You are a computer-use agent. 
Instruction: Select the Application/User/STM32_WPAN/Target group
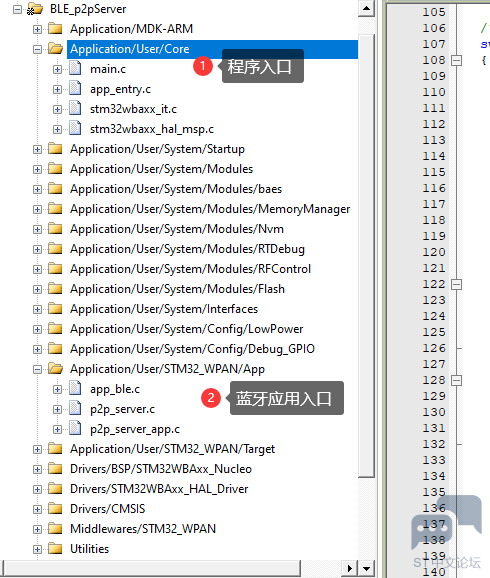click(172, 449)
